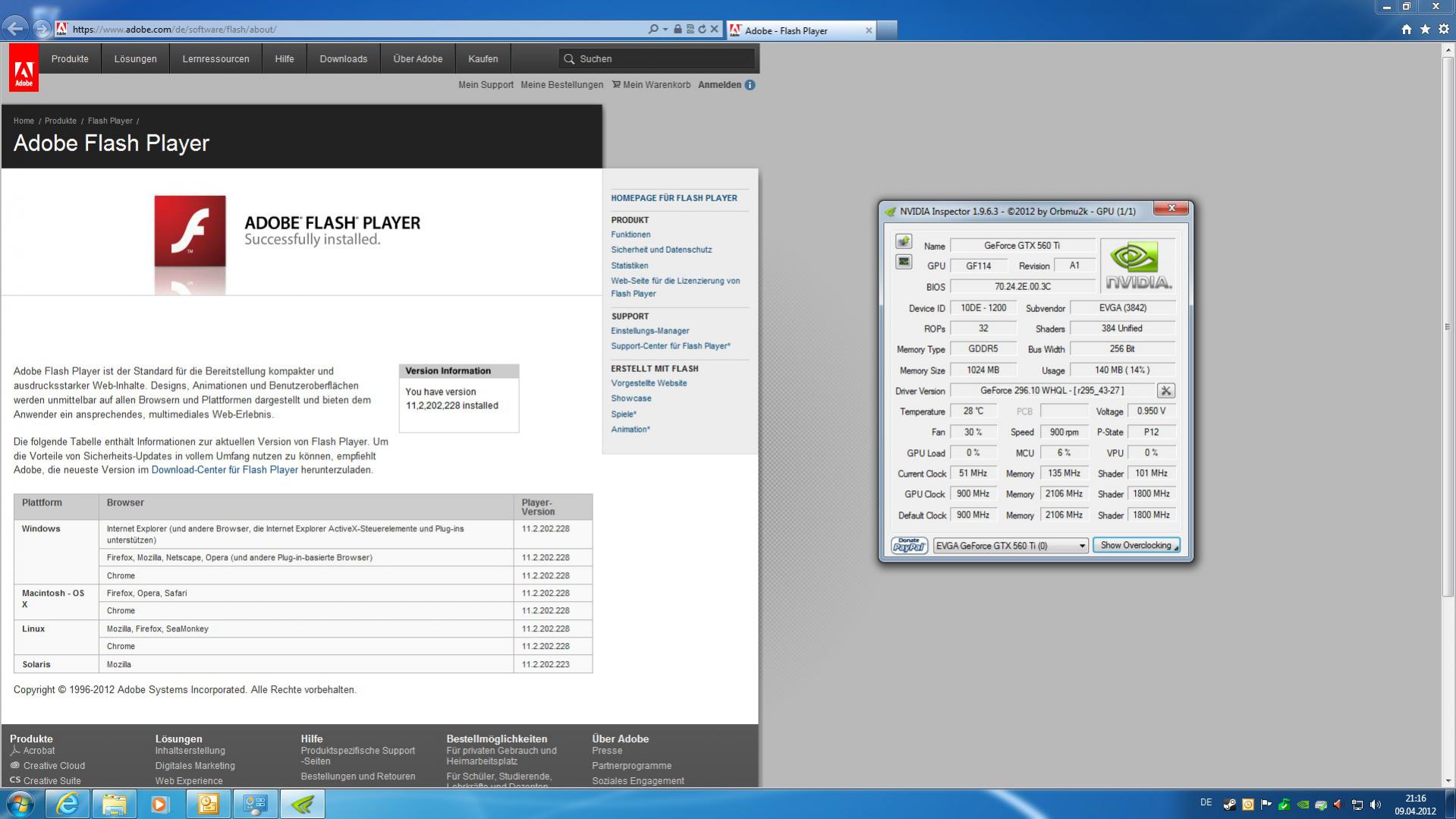Open sensor monitoring icon in NVIDIA Inspector

pos(904,262)
